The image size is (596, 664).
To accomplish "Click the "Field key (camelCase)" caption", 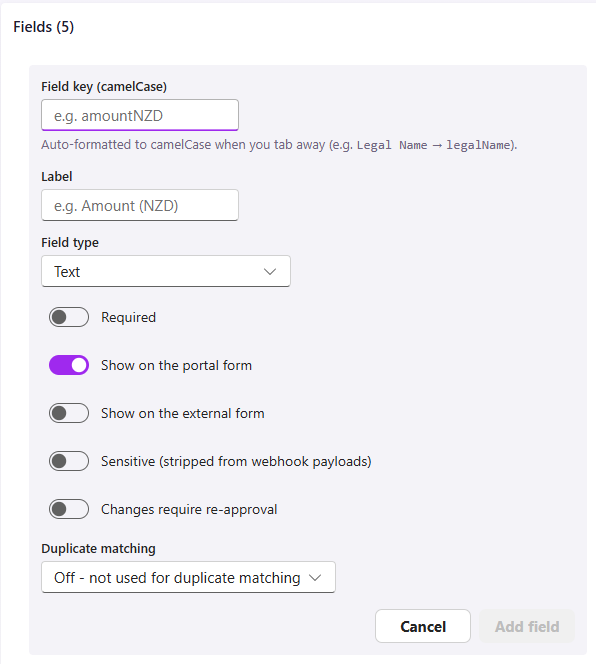I will (x=104, y=87).
